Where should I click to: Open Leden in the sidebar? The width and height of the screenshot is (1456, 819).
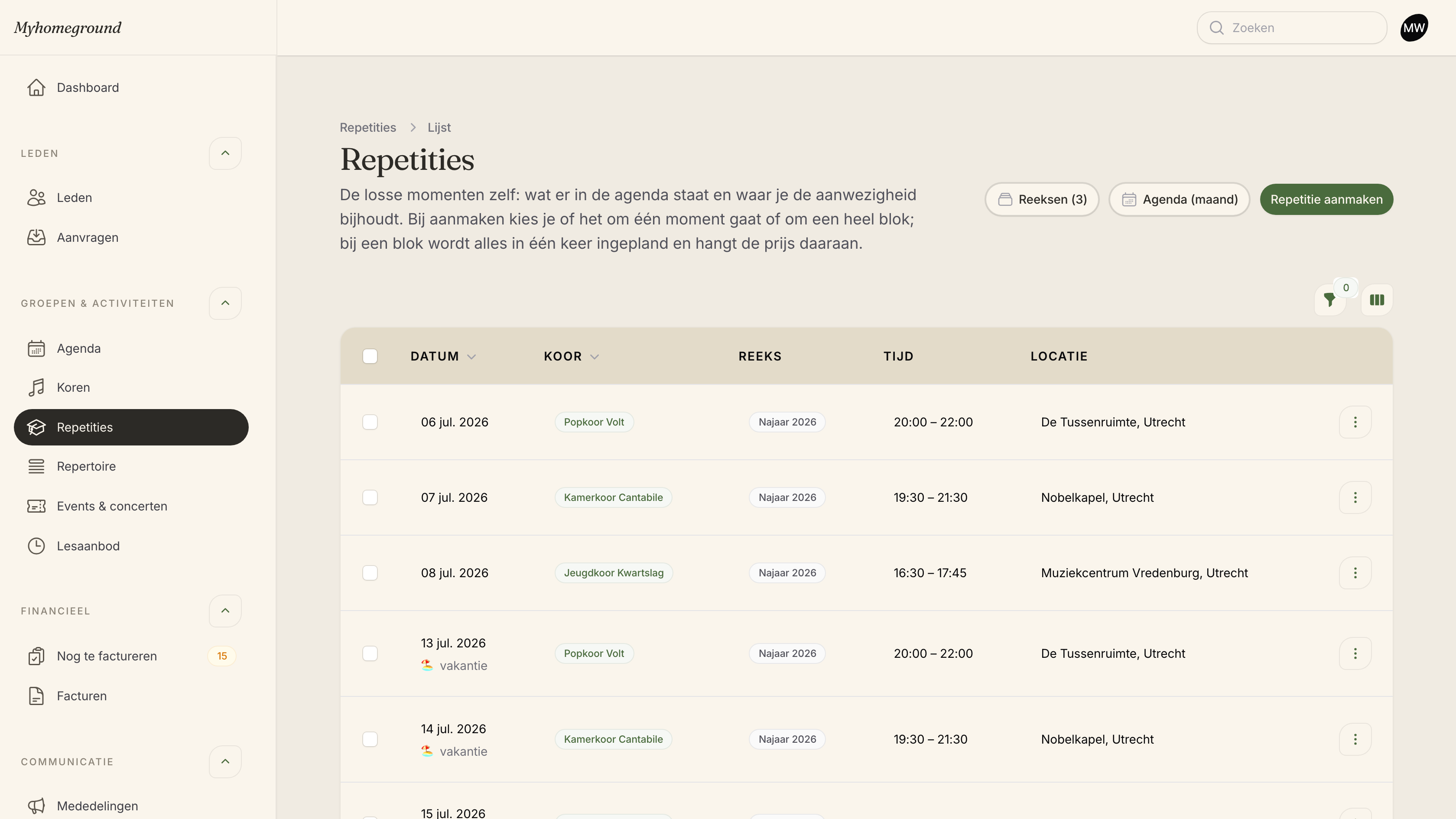click(x=131, y=198)
